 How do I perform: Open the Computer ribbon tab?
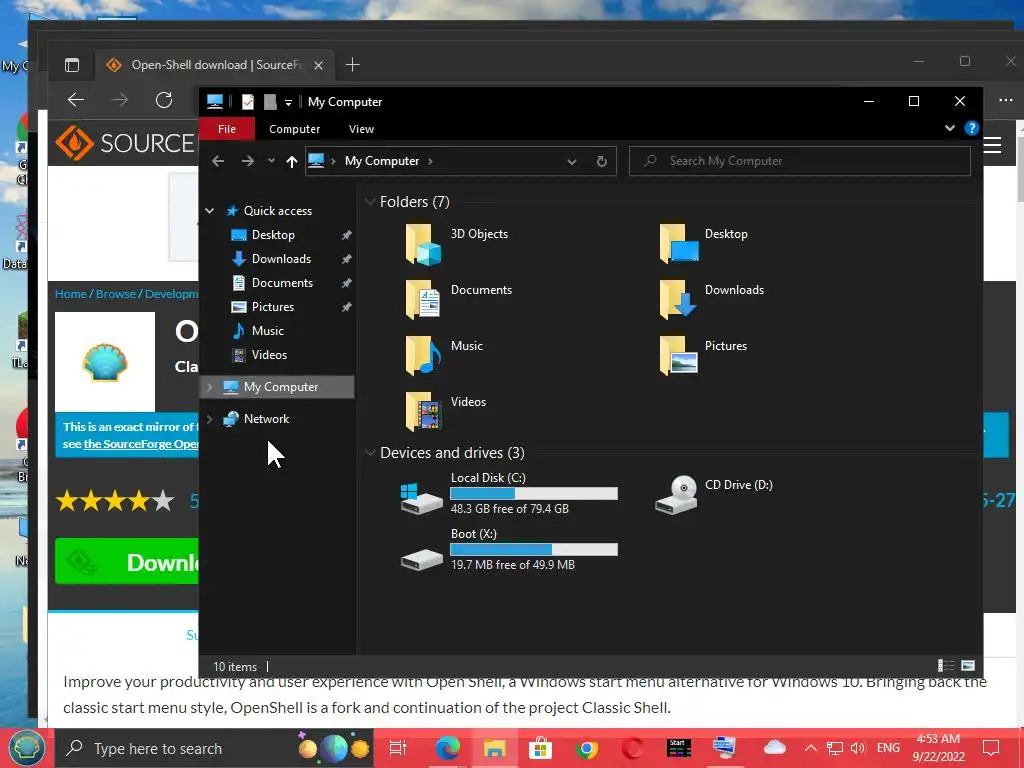pyautogui.click(x=295, y=129)
